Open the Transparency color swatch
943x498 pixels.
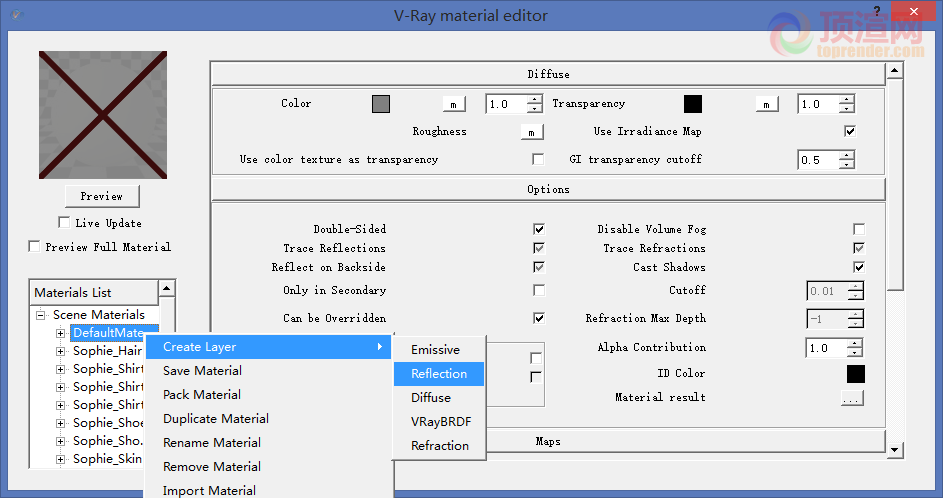[693, 104]
